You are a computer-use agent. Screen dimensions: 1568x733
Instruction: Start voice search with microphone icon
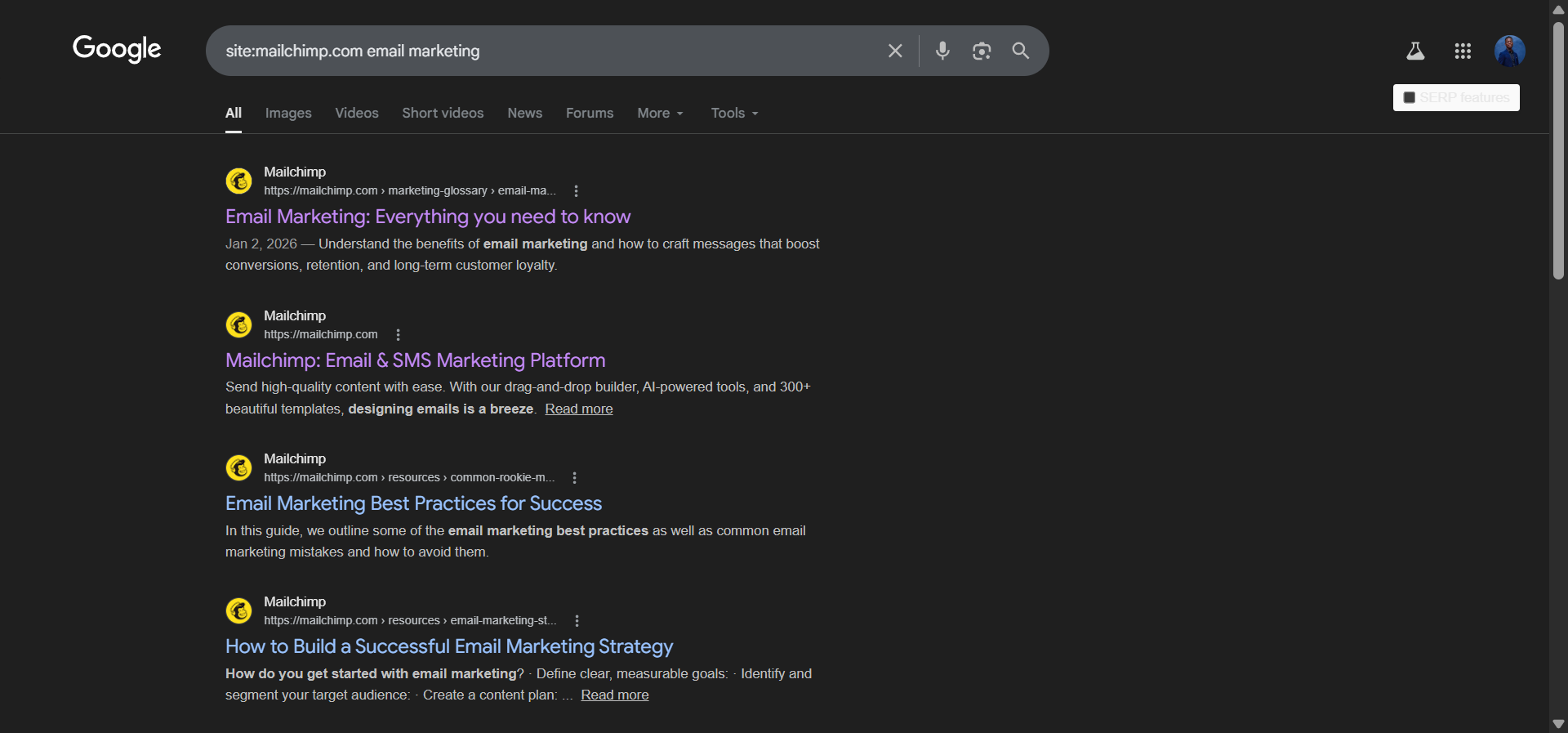pos(942,51)
